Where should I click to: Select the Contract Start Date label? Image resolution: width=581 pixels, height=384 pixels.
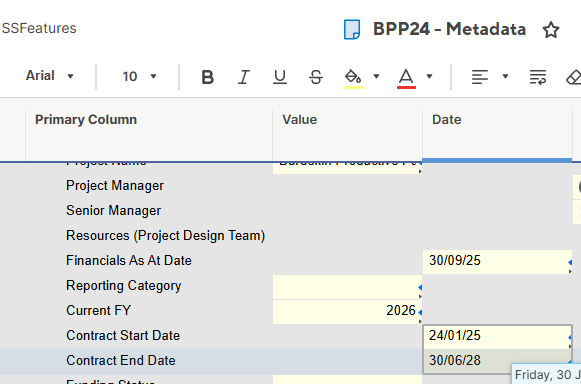coord(123,335)
